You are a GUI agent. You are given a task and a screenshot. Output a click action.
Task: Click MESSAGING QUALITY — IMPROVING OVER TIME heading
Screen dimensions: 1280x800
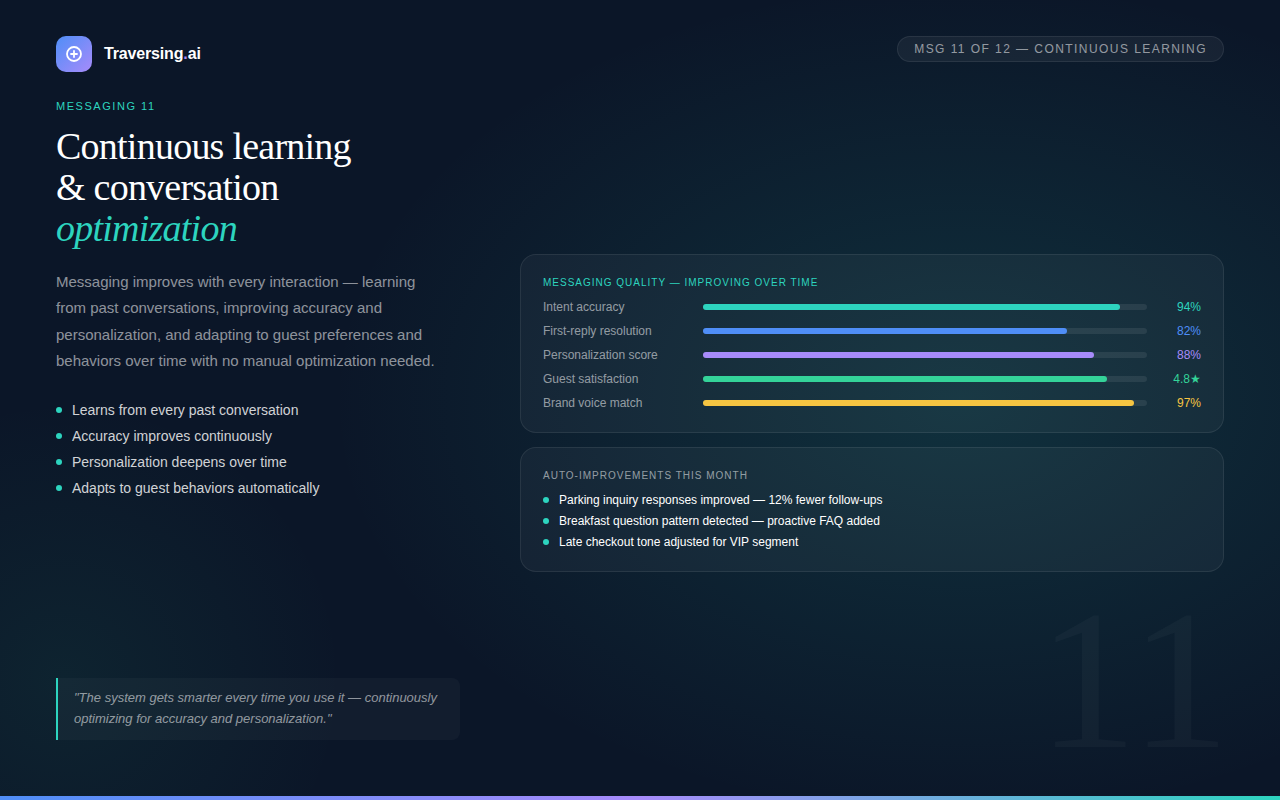click(680, 282)
